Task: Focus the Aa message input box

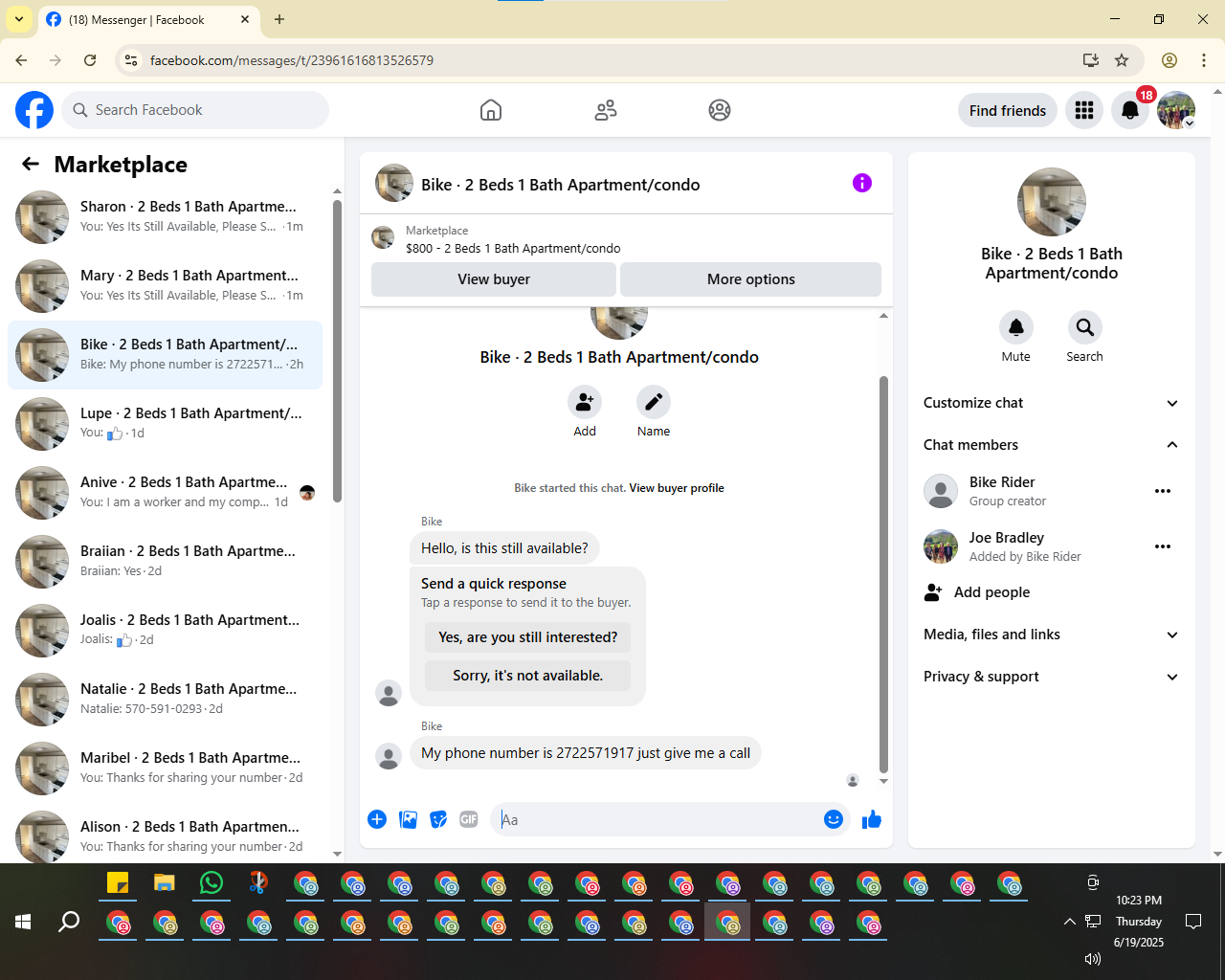Action: coord(657,819)
